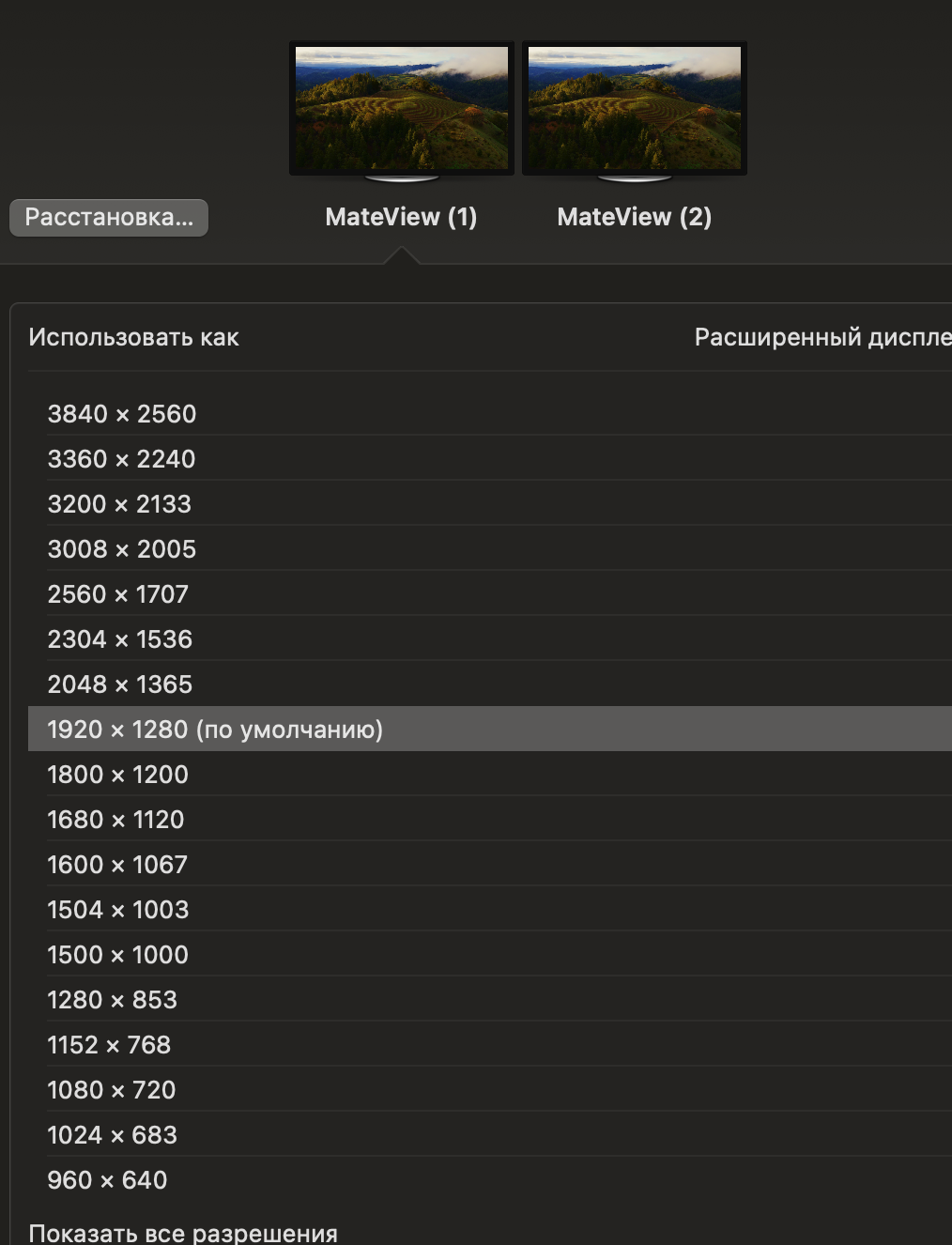Select the MateView (1) display thumbnail
This screenshot has width=952, height=1245.
tap(401, 111)
